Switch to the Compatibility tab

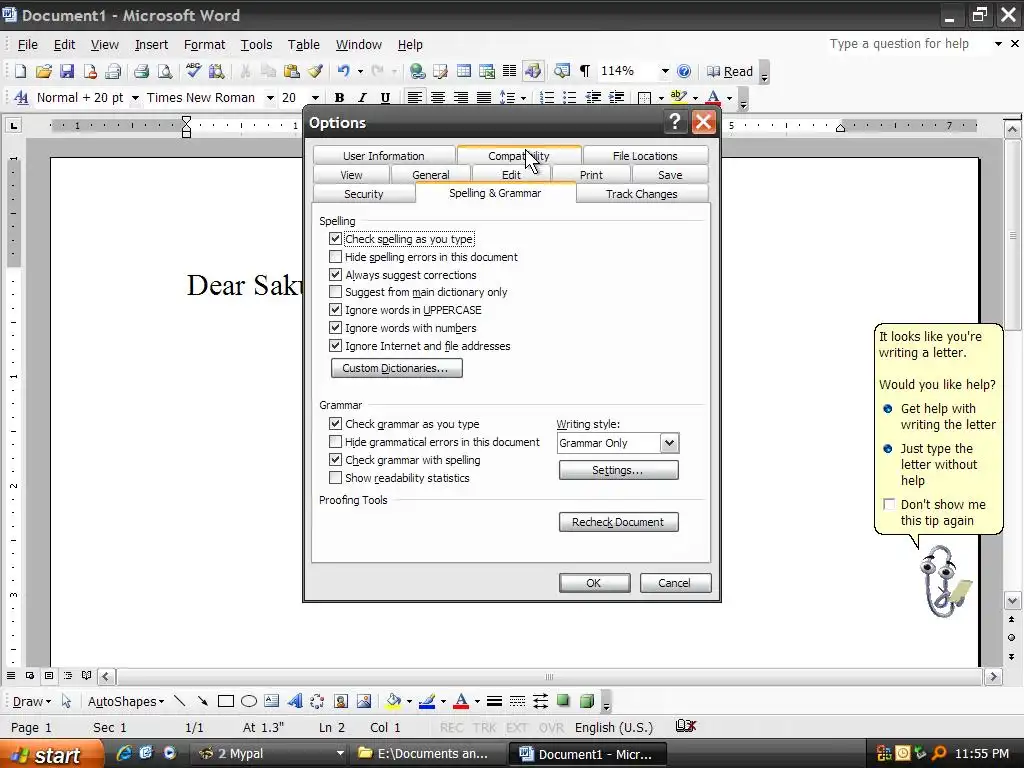click(x=519, y=156)
